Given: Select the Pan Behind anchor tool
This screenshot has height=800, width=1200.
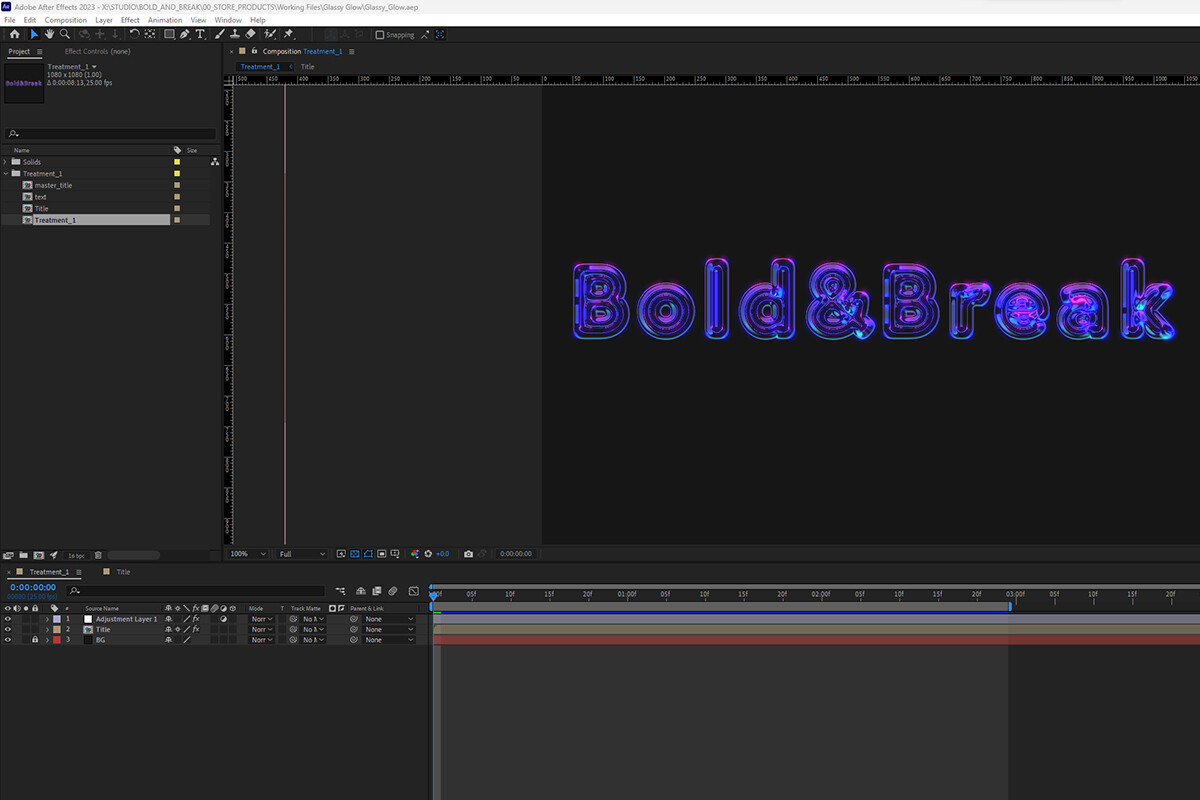Looking at the screenshot, I should click(150, 34).
